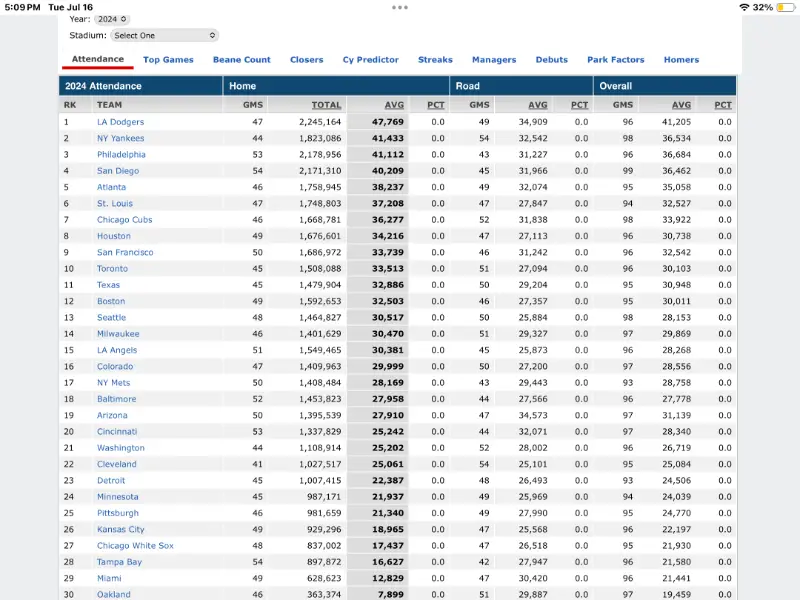Image resolution: width=800 pixels, height=600 pixels.
Task: Tap the Wi-Fi icon in status bar
Action: tap(744, 7)
